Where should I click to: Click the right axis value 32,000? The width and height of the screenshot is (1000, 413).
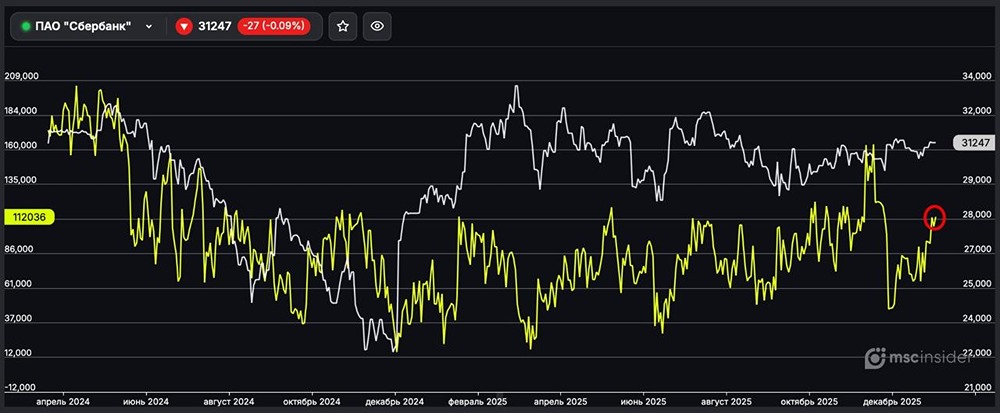tap(976, 111)
